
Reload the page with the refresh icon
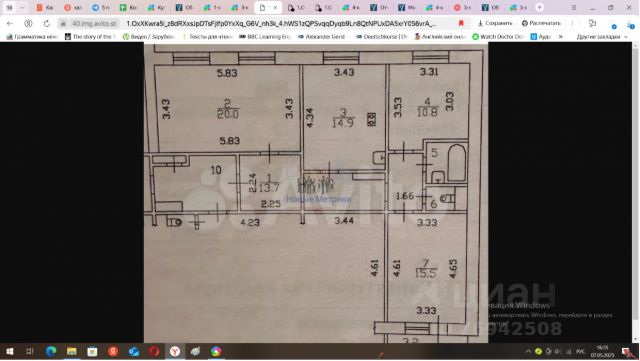tap(47, 24)
